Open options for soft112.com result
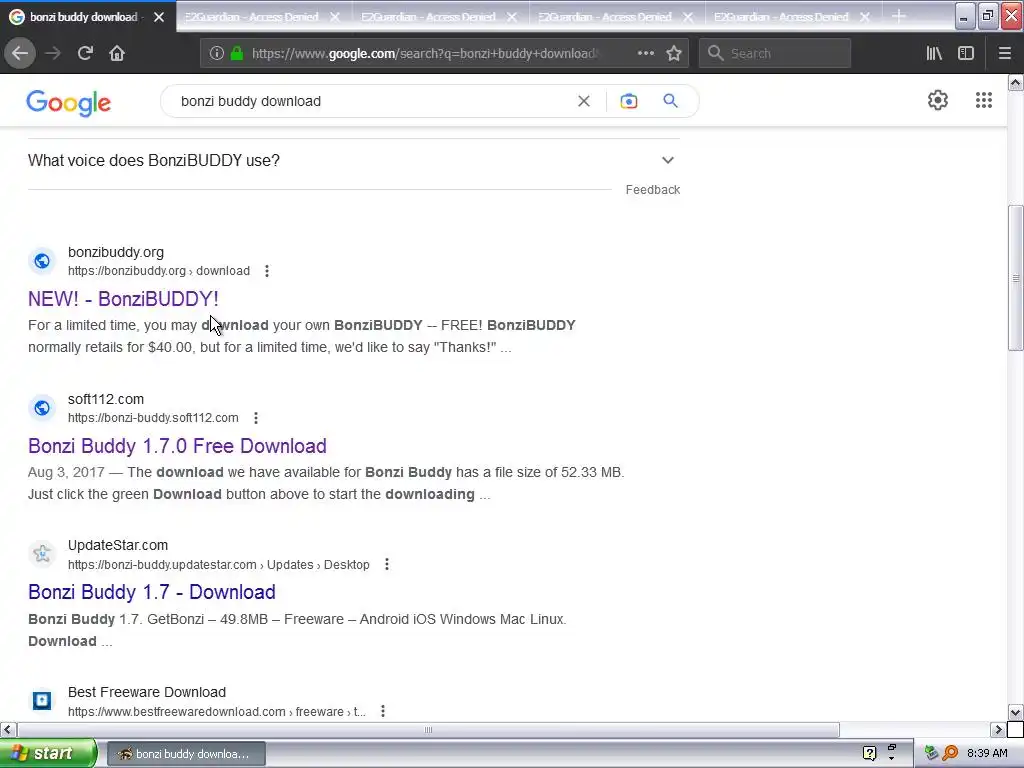 click(256, 418)
